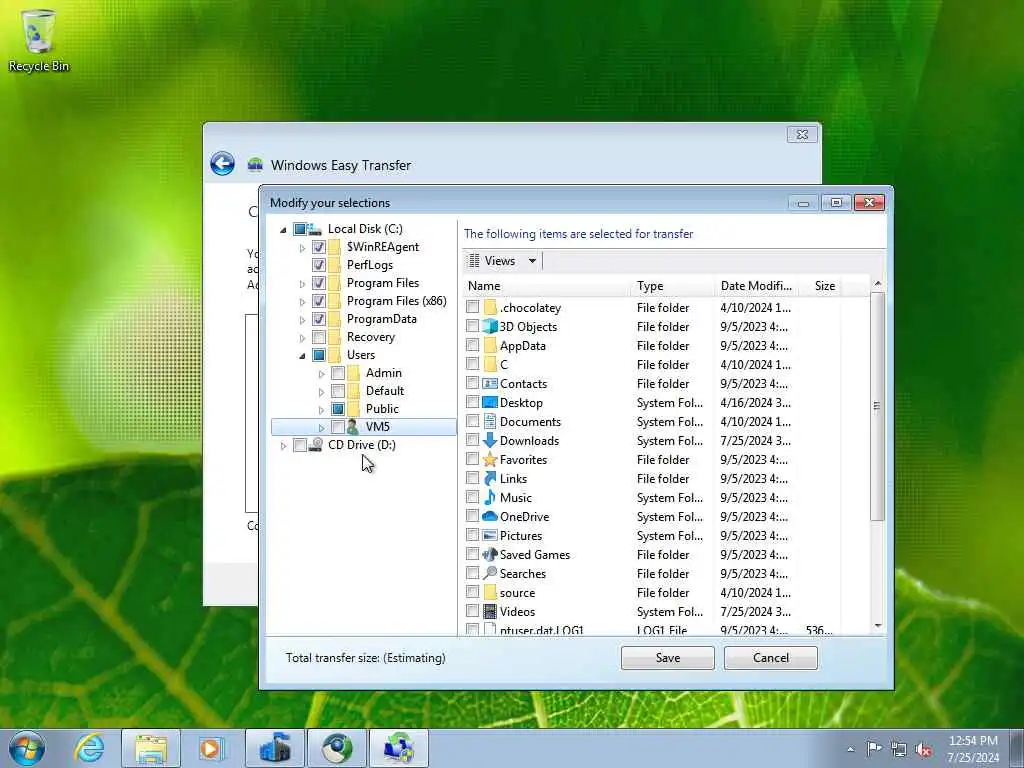Click the Links folder icon
This screenshot has height=768, width=1024.
[x=490, y=478]
